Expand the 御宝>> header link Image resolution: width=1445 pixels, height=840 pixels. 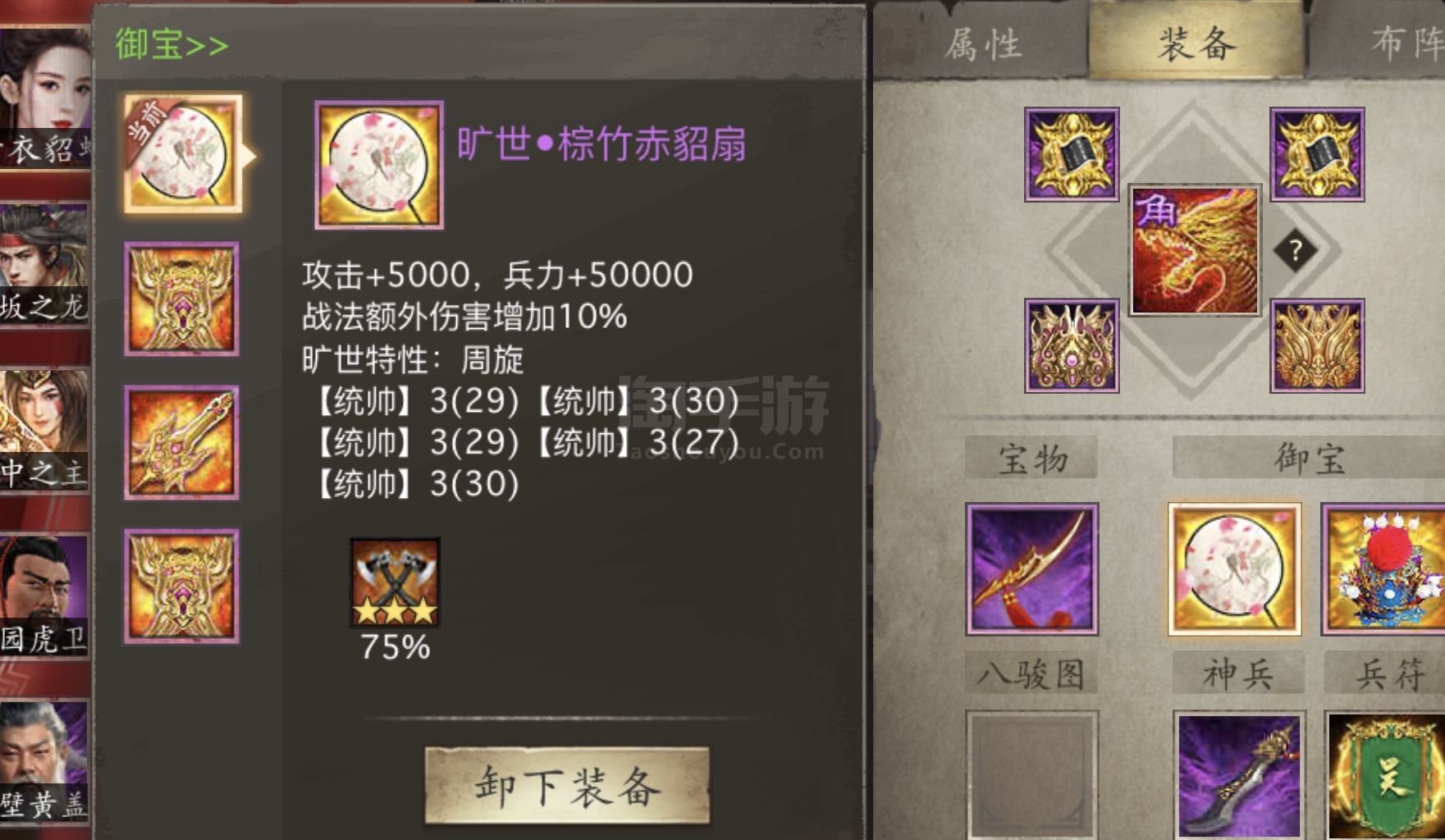(x=171, y=43)
